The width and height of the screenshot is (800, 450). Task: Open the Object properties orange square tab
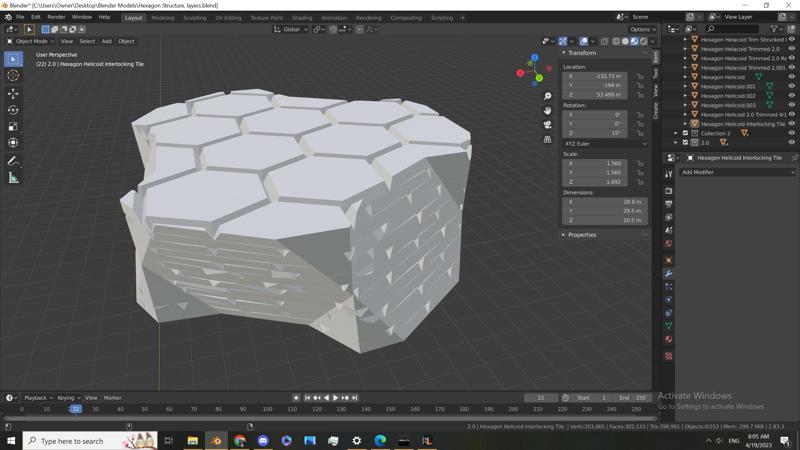click(668, 260)
